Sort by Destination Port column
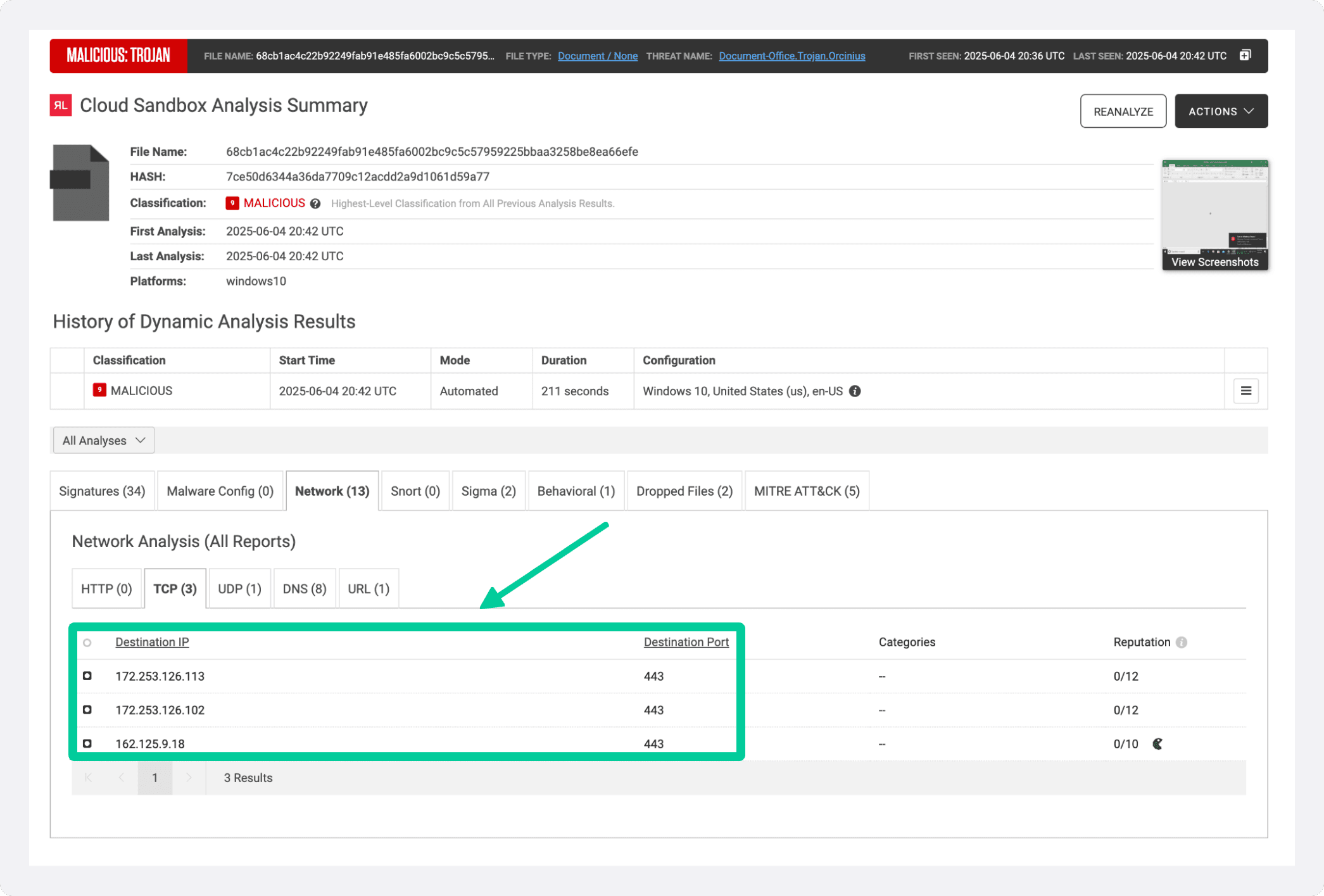The image size is (1324, 896). 686,642
